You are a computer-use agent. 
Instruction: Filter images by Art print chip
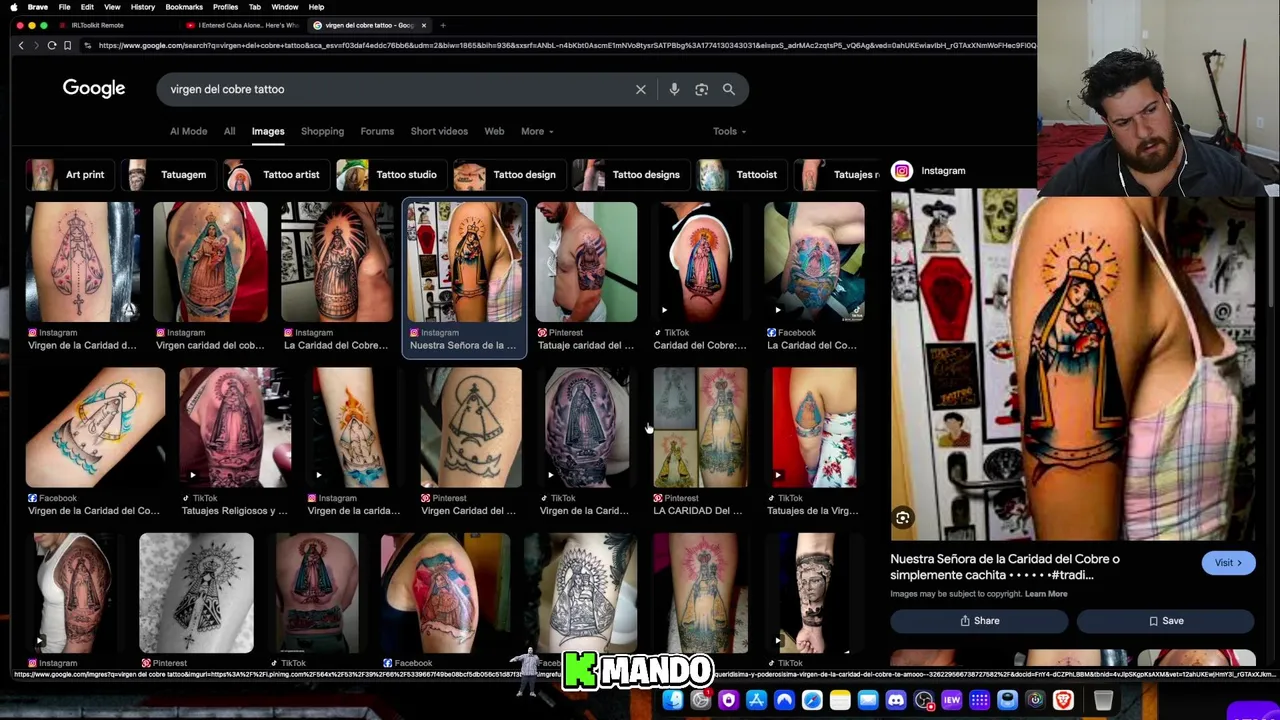click(69, 175)
